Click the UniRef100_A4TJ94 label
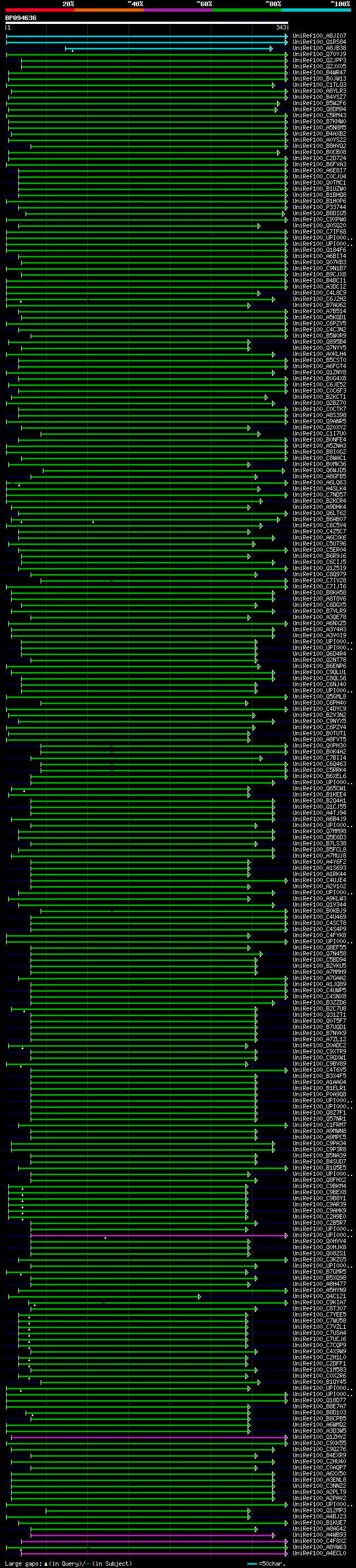The width and height of the screenshot is (356, 1568). tap(319, 813)
